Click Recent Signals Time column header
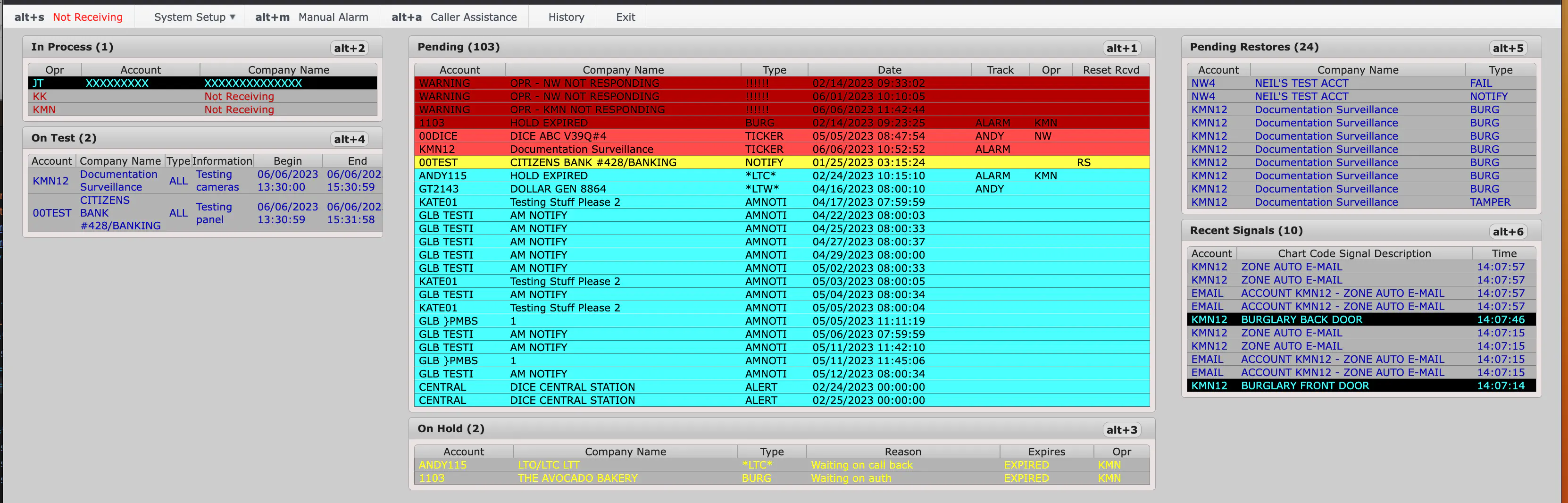Image resolution: width=1568 pixels, height=503 pixels. (1503, 254)
